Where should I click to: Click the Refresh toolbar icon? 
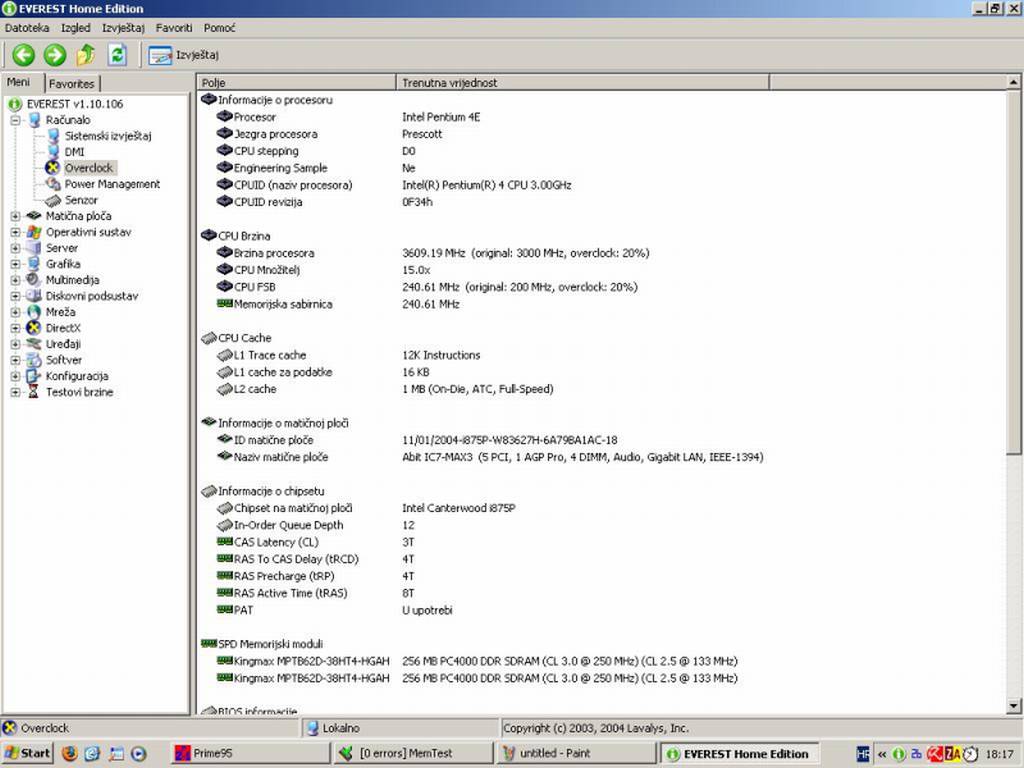coord(118,55)
